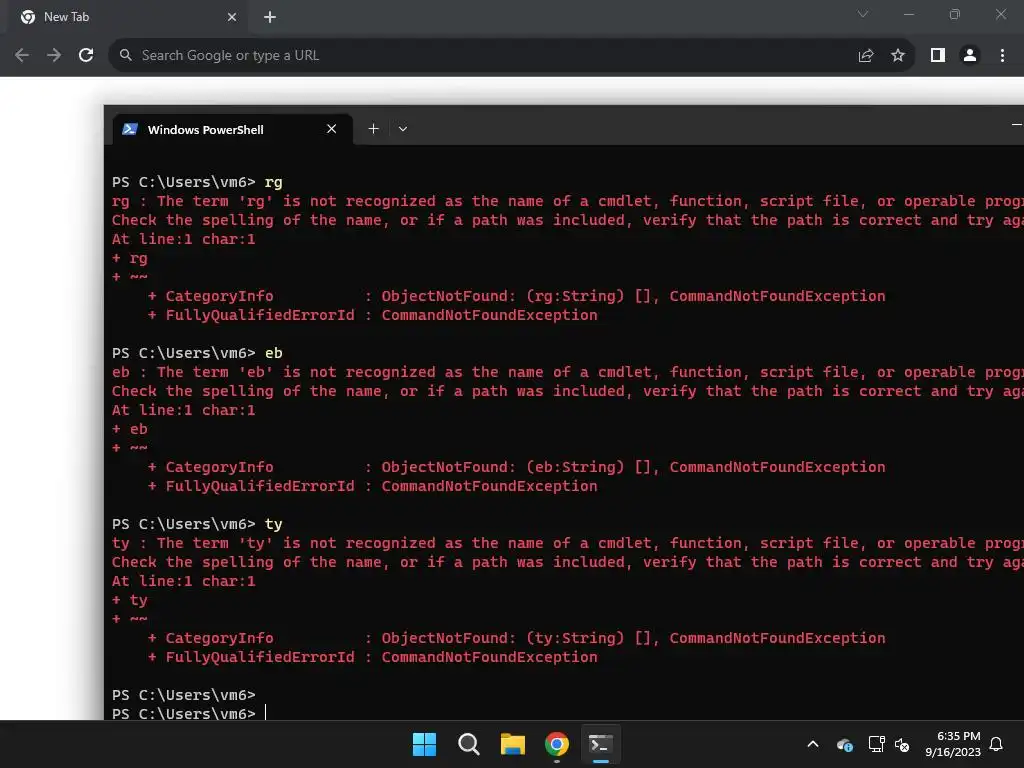The height and width of the screenshot is (768, 1024).
Task: Open Chrome from taskbar
Action: coord(557,744)
